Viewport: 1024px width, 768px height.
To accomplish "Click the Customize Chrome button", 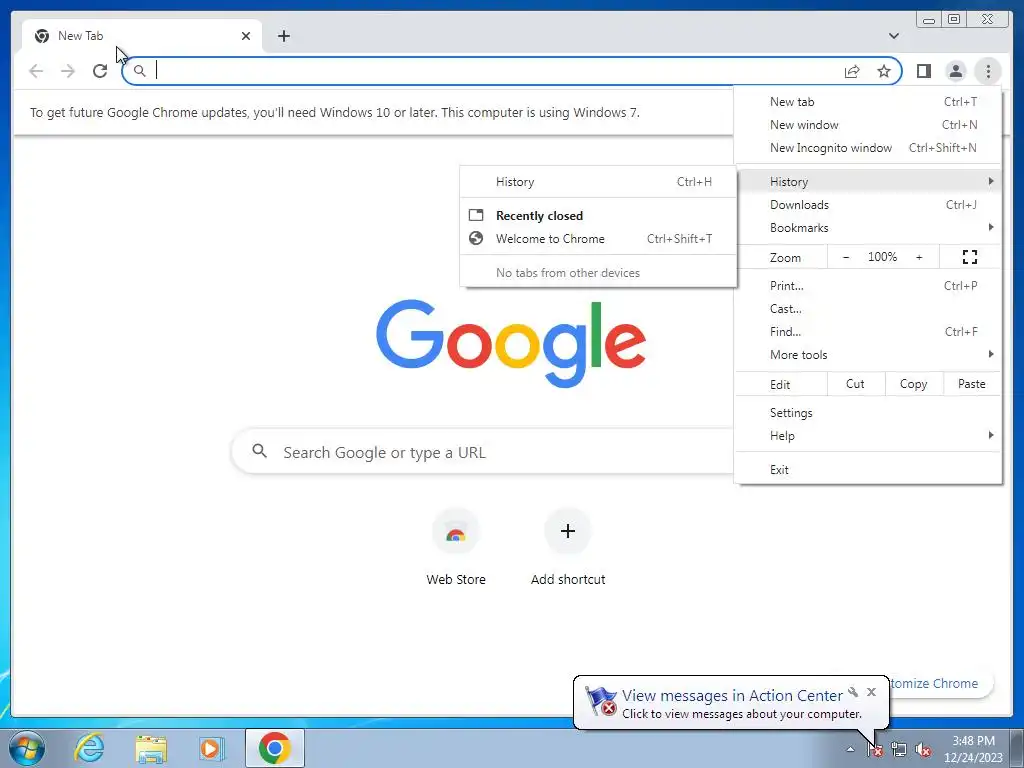I will pos(941,683).
